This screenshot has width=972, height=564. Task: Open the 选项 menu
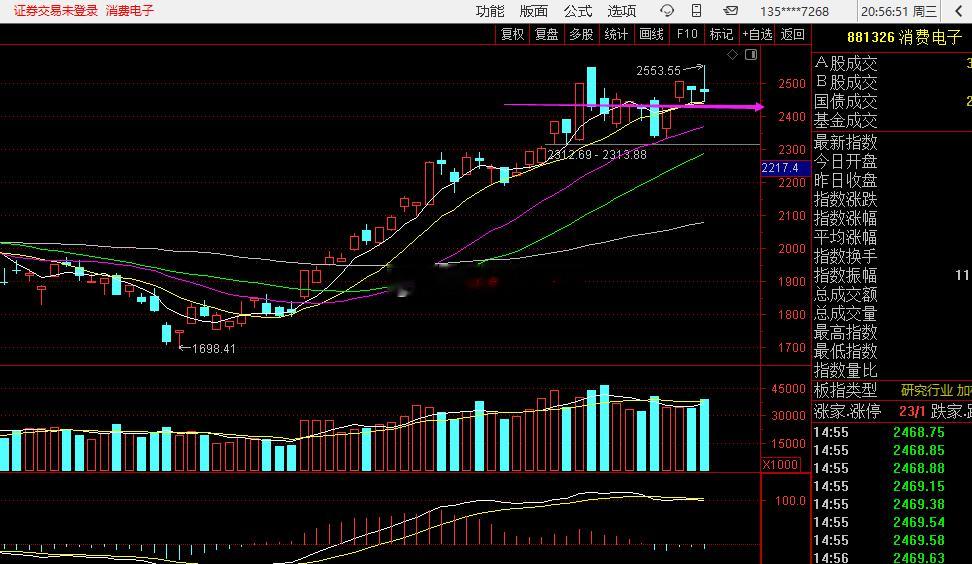(622, 11)
